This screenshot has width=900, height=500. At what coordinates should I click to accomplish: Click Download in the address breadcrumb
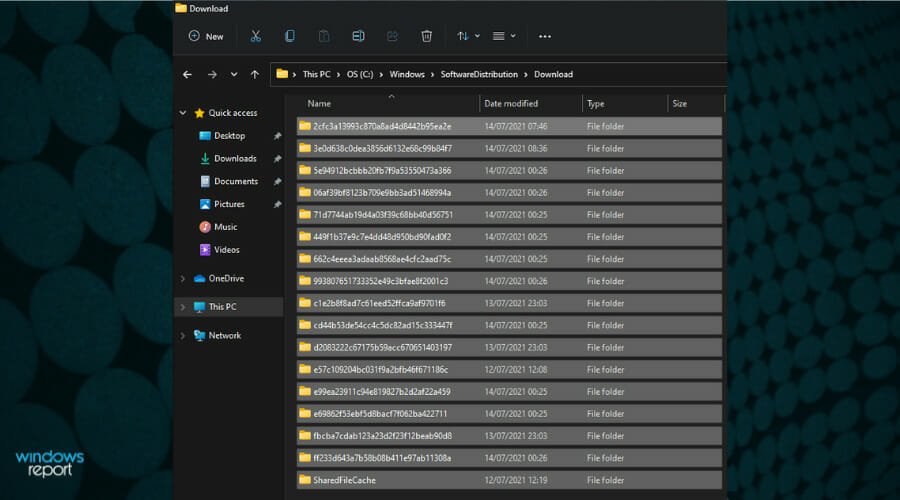coord(553,75)
